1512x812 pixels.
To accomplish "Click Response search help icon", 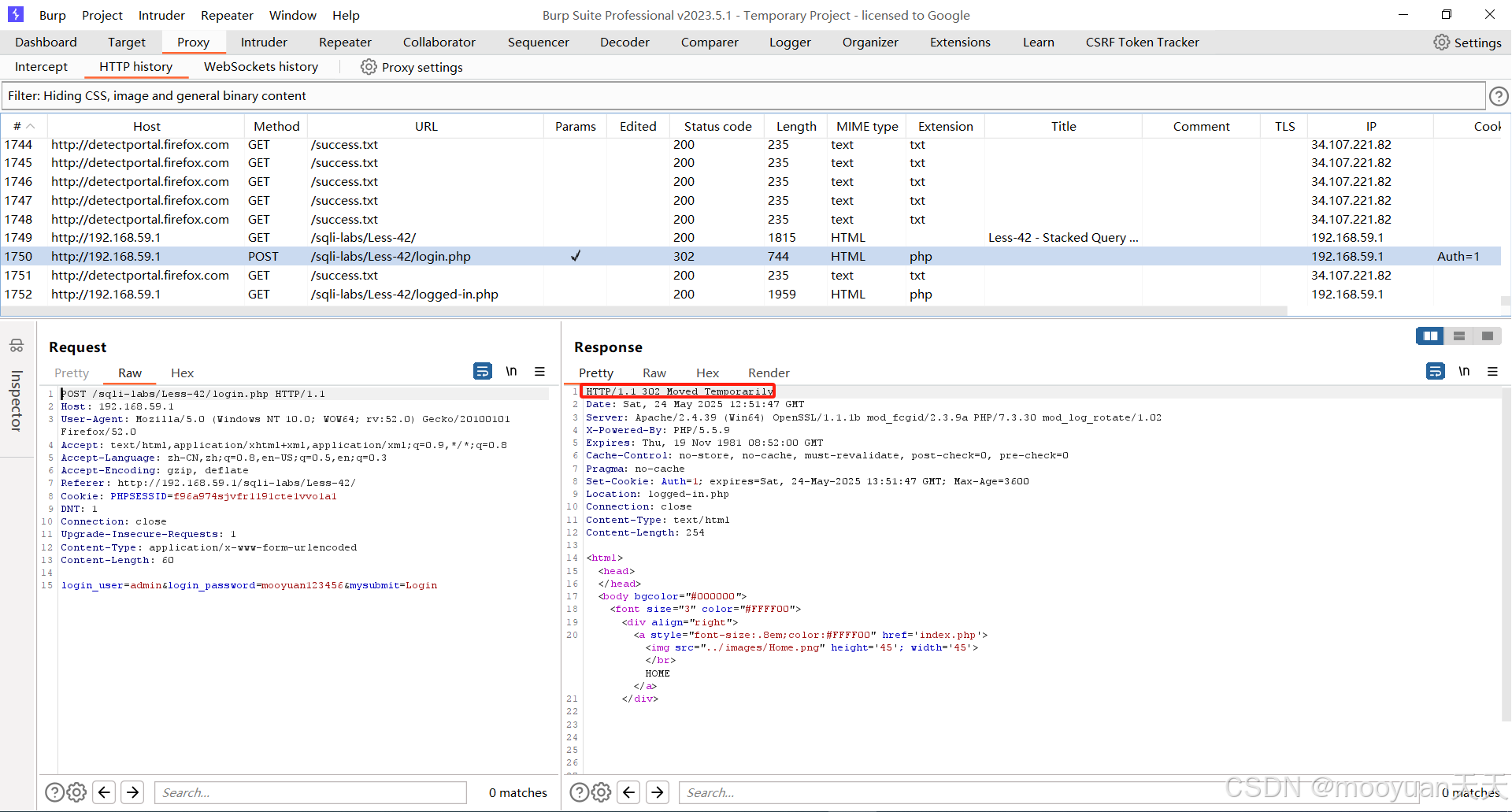I will [x=579, y=792].
